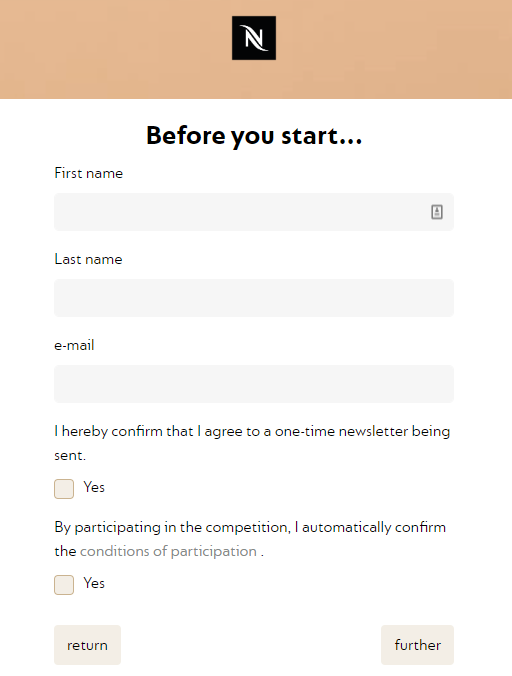Click the Before you start… heading
The image size is (512, 676).
[x=254, y=135]
